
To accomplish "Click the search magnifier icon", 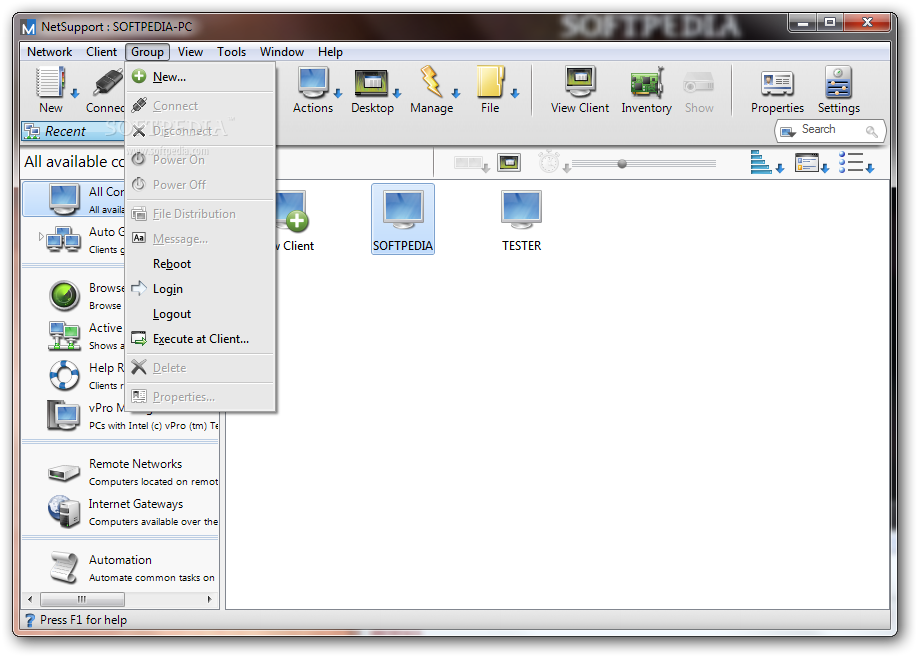I will (x=872, y=131).
